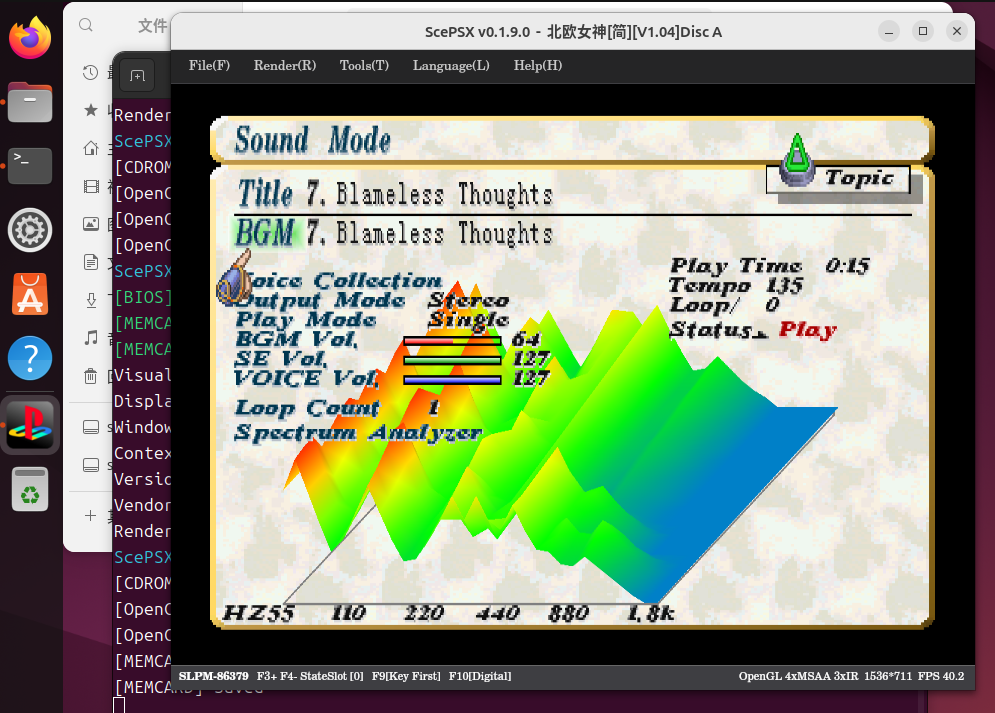
Task: Click the first mounted drive icon in Files sidebar
Action: coord(91,427)
